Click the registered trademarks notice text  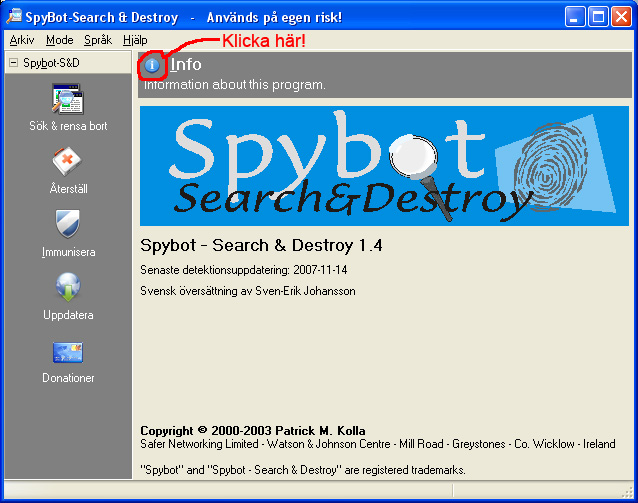303,470
